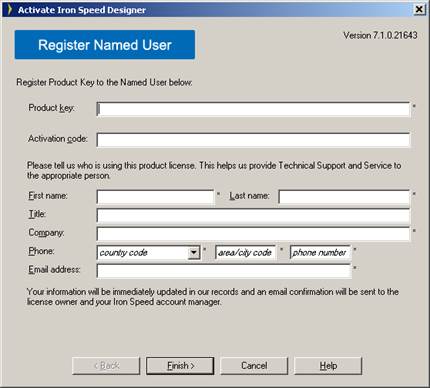
Task: Open the country code dropdown arrow
Action: pyautogui.click(x=194, y=253)
